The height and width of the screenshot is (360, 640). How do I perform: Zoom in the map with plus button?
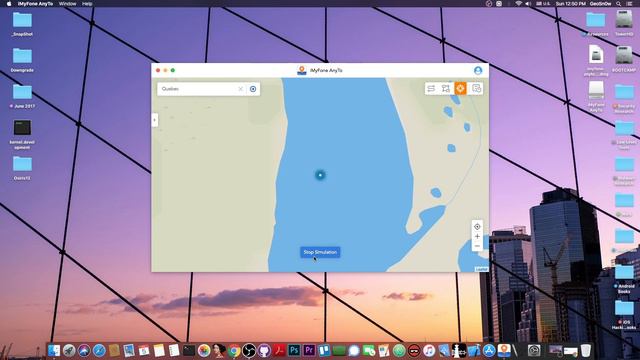pos(477,236)
